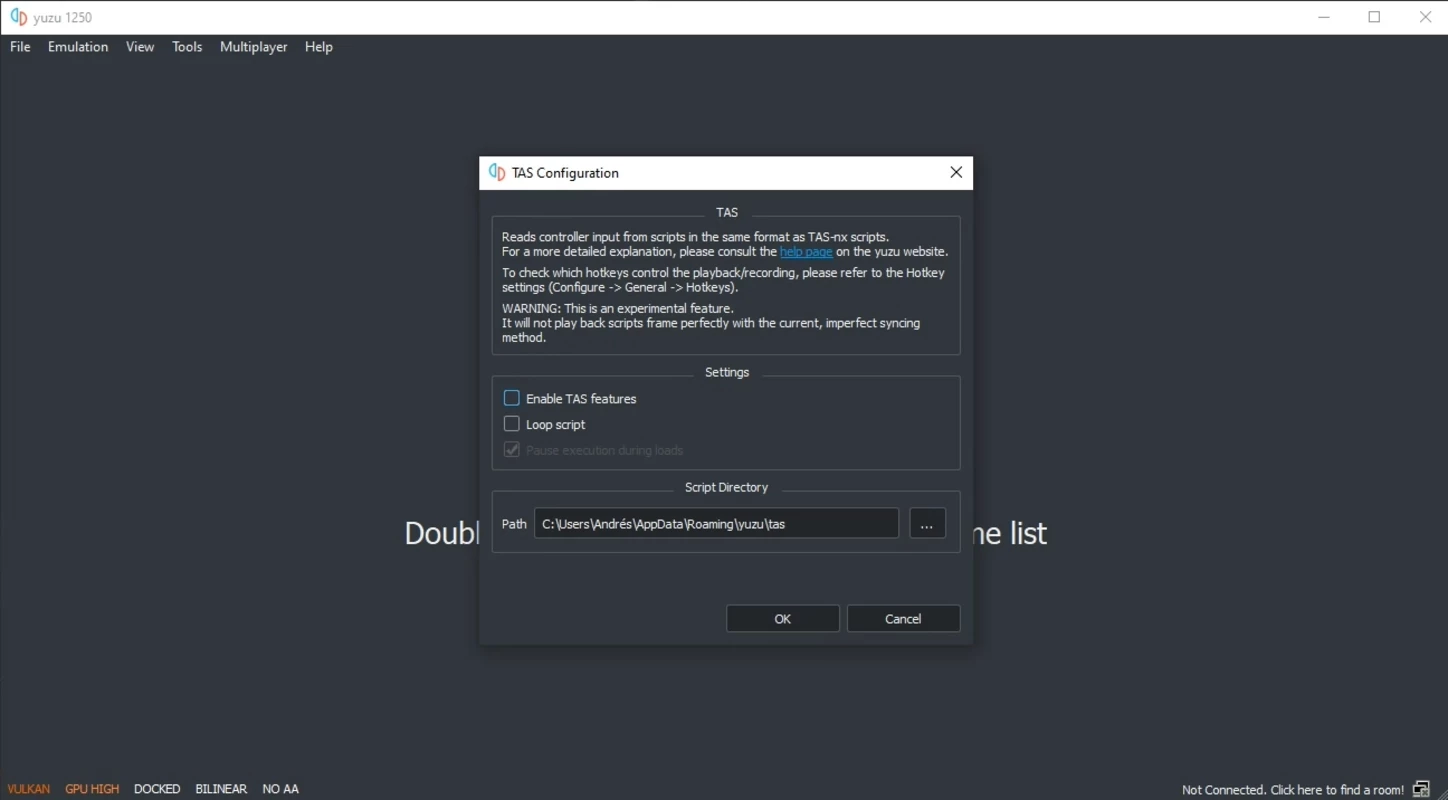This screenshot has width=1448, height=800.
Task: Toggle the VULKAN graphics API in the status bar
Action: (x=28, y=789)
